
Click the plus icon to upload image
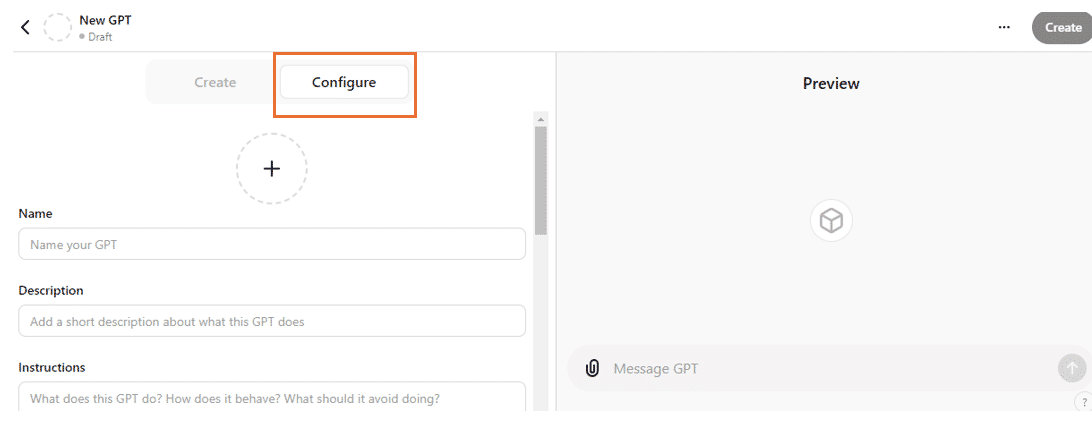click(x=271, y=169)
